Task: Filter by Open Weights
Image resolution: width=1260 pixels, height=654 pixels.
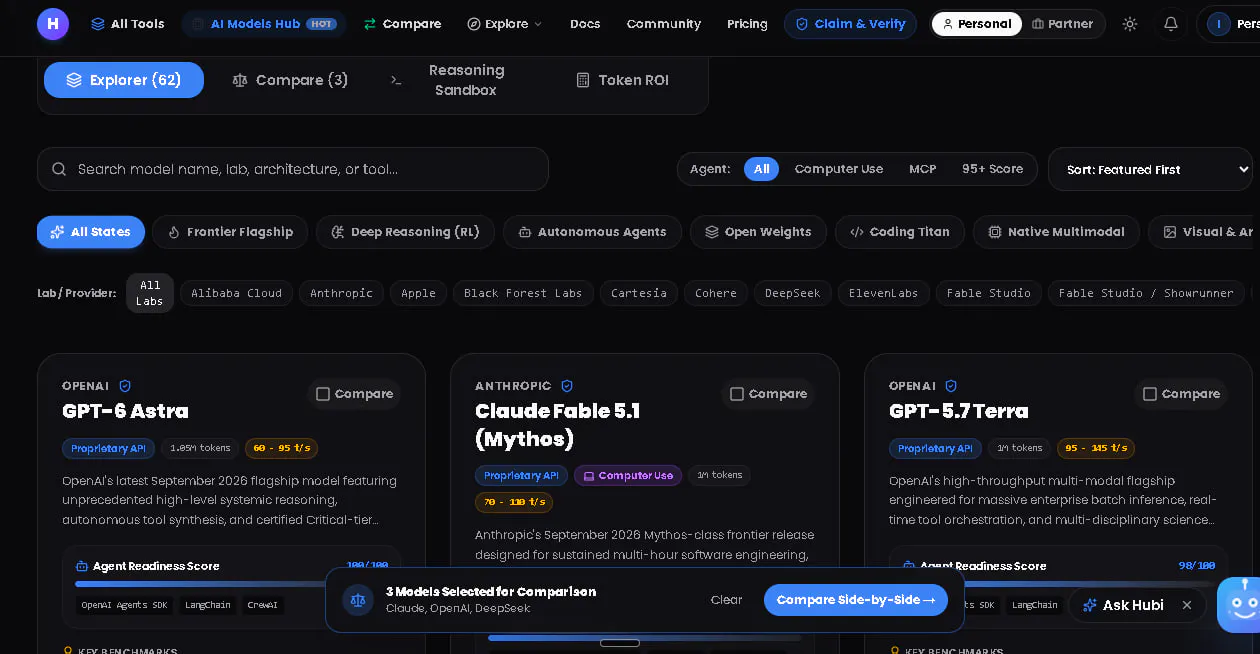Action: click(758, 232)
